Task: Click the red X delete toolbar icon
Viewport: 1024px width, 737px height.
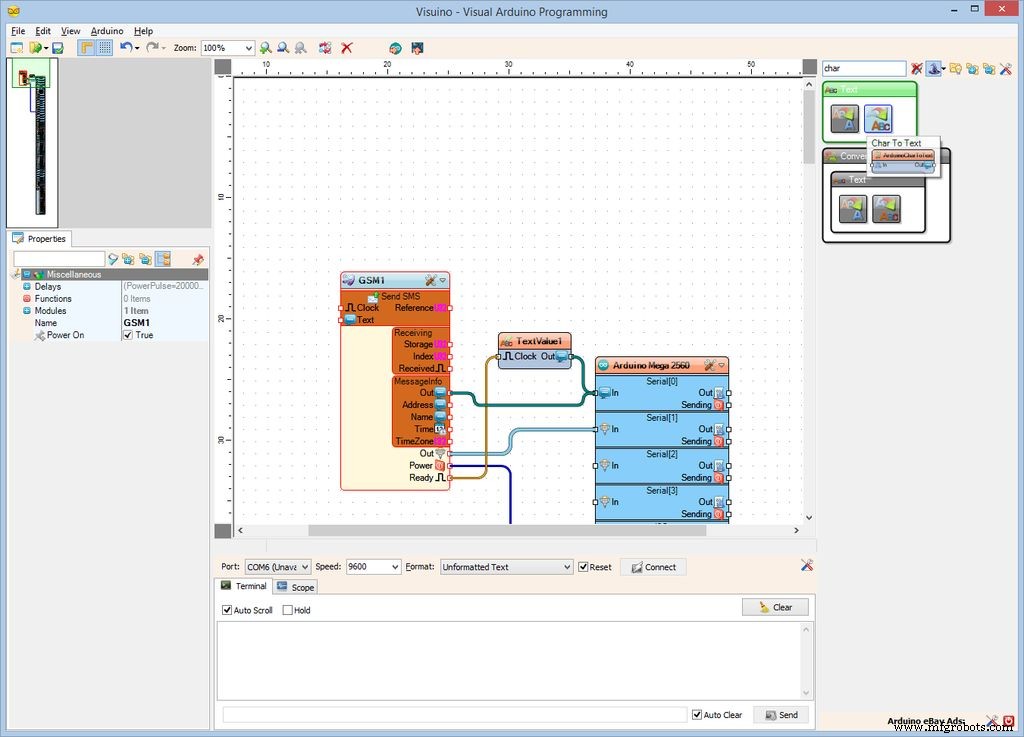Action: coord(347,48)
